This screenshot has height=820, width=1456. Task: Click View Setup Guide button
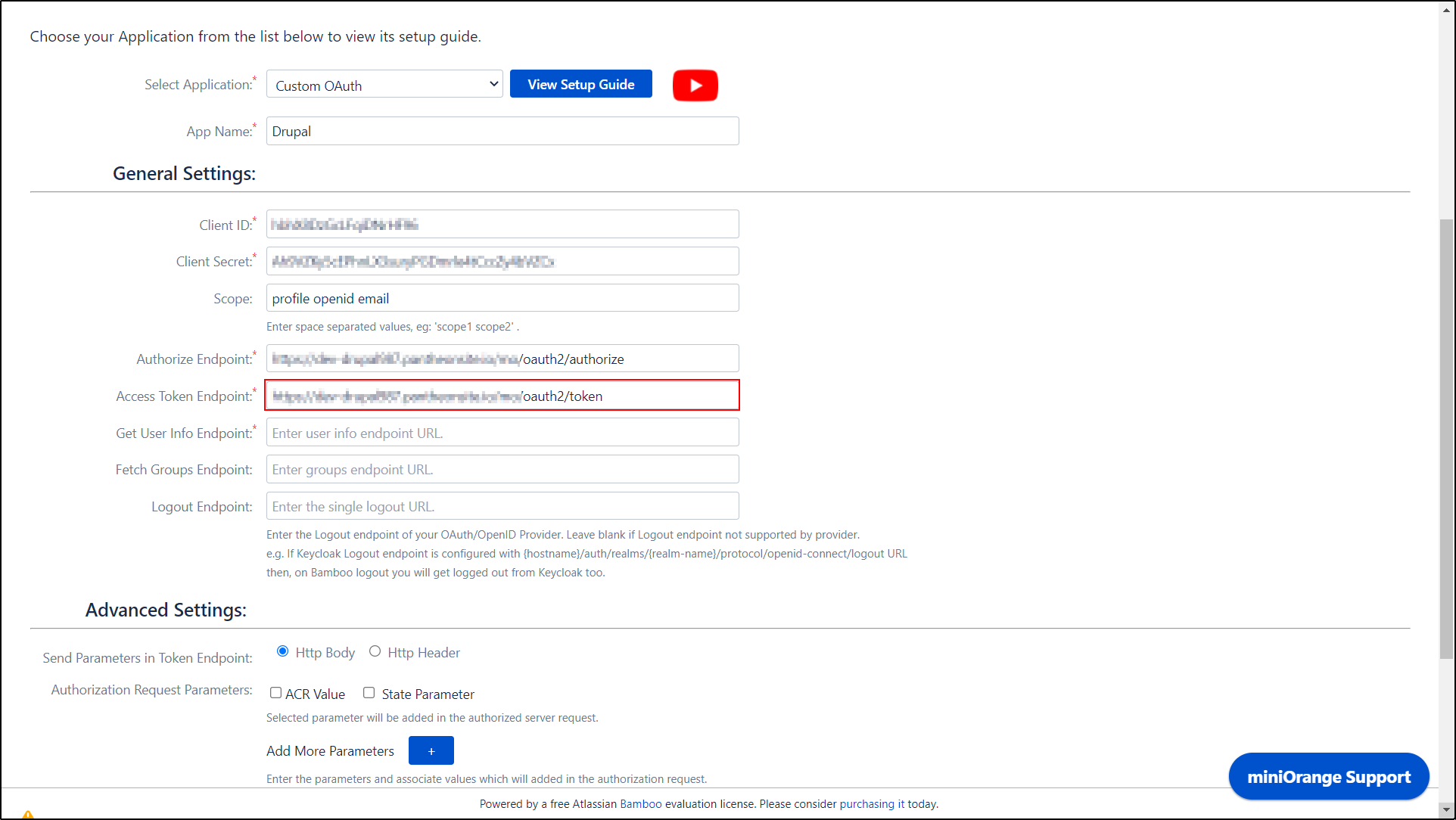point(580,85)
